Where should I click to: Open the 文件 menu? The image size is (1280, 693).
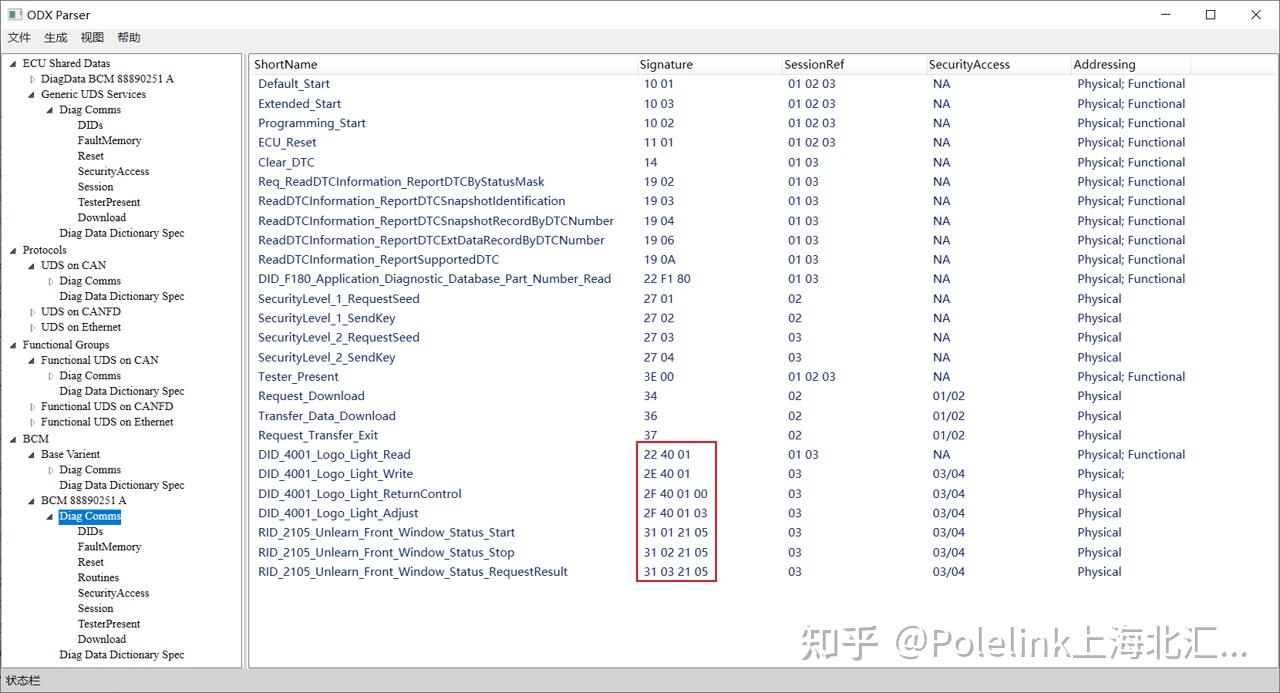coord(18,37)
